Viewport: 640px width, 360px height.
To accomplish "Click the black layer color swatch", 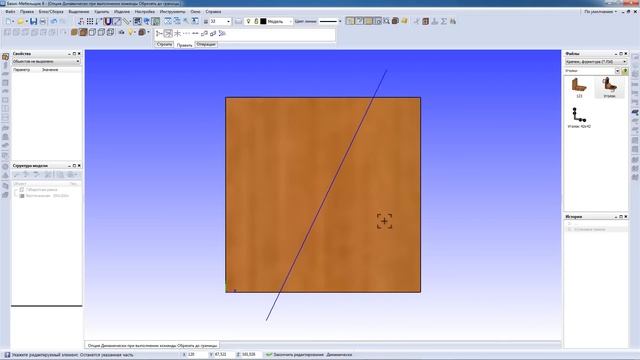I will [x=263, y=21].
